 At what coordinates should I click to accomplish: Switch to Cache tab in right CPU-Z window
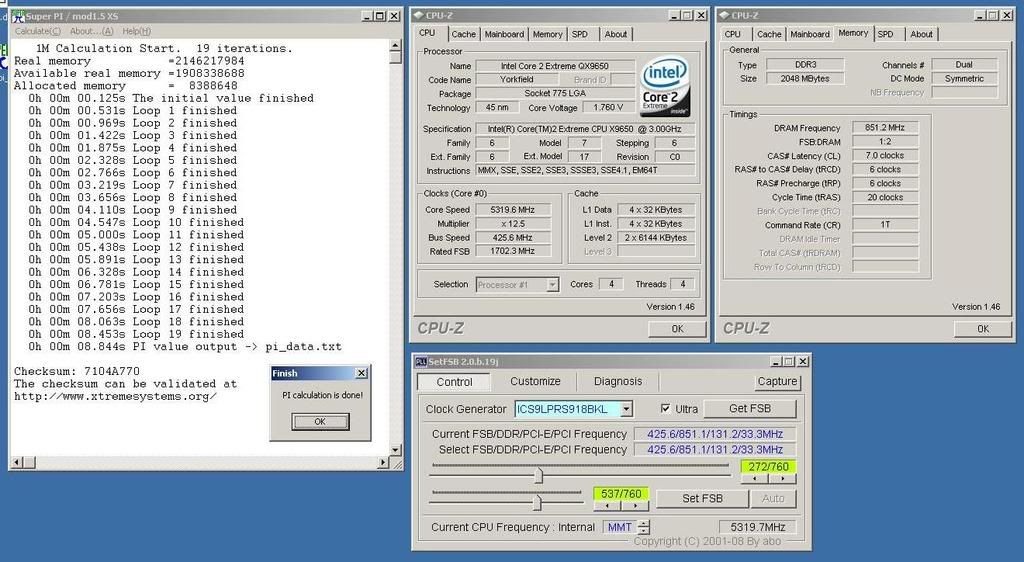click(x=769, y=34)
